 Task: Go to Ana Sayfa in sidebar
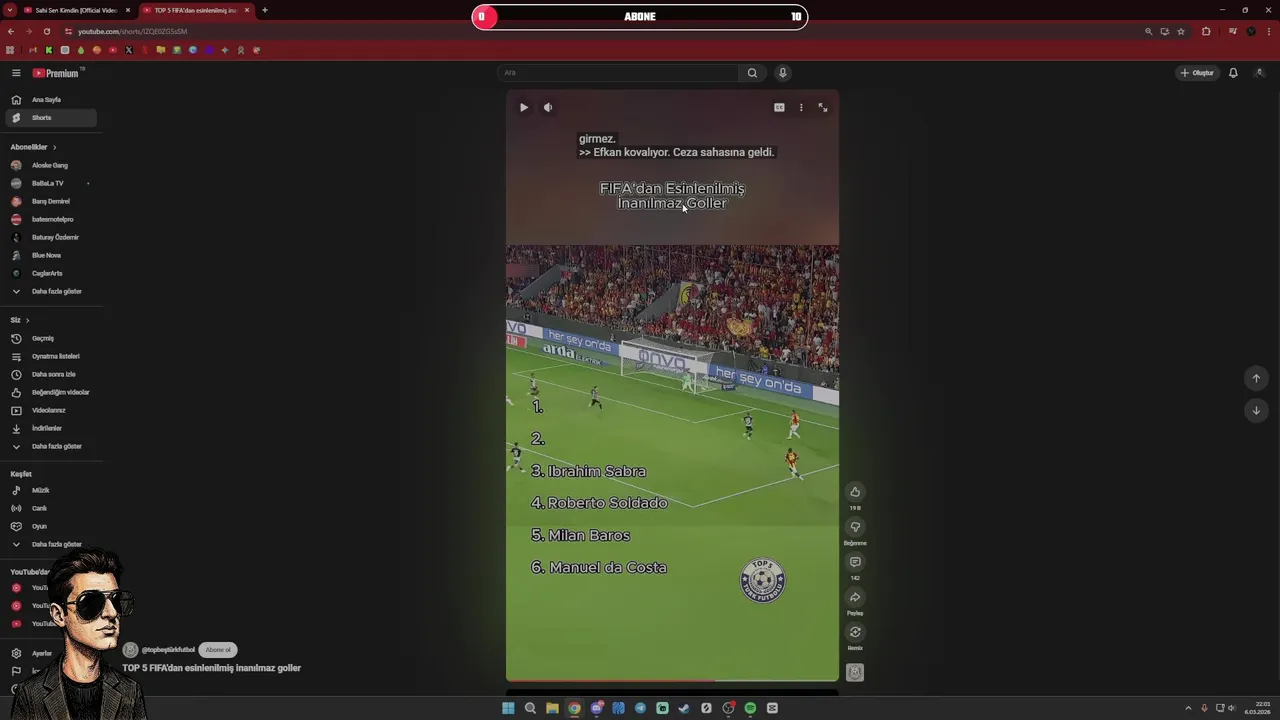[50, 100]
